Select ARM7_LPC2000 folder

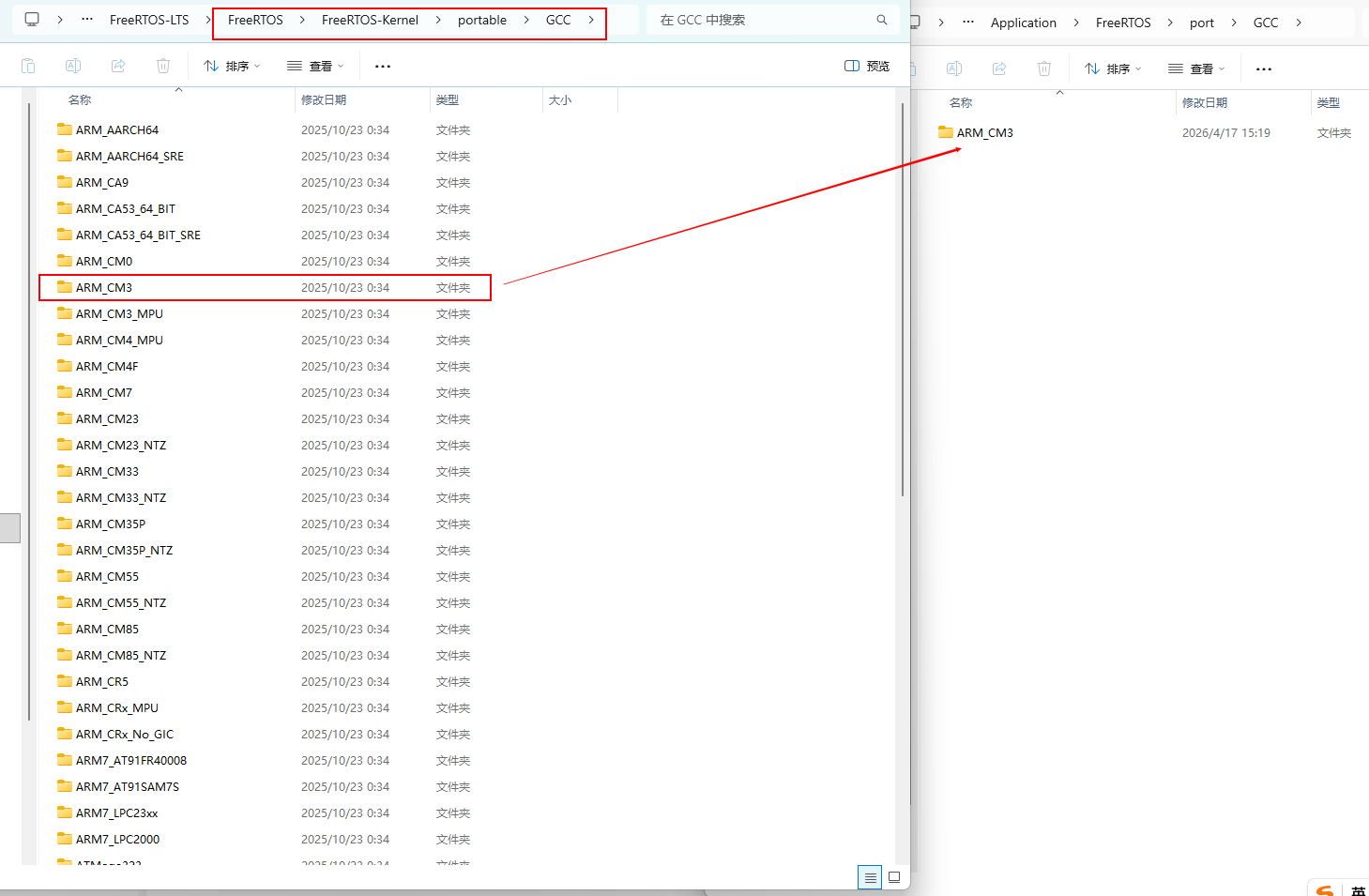click(117, 840)
